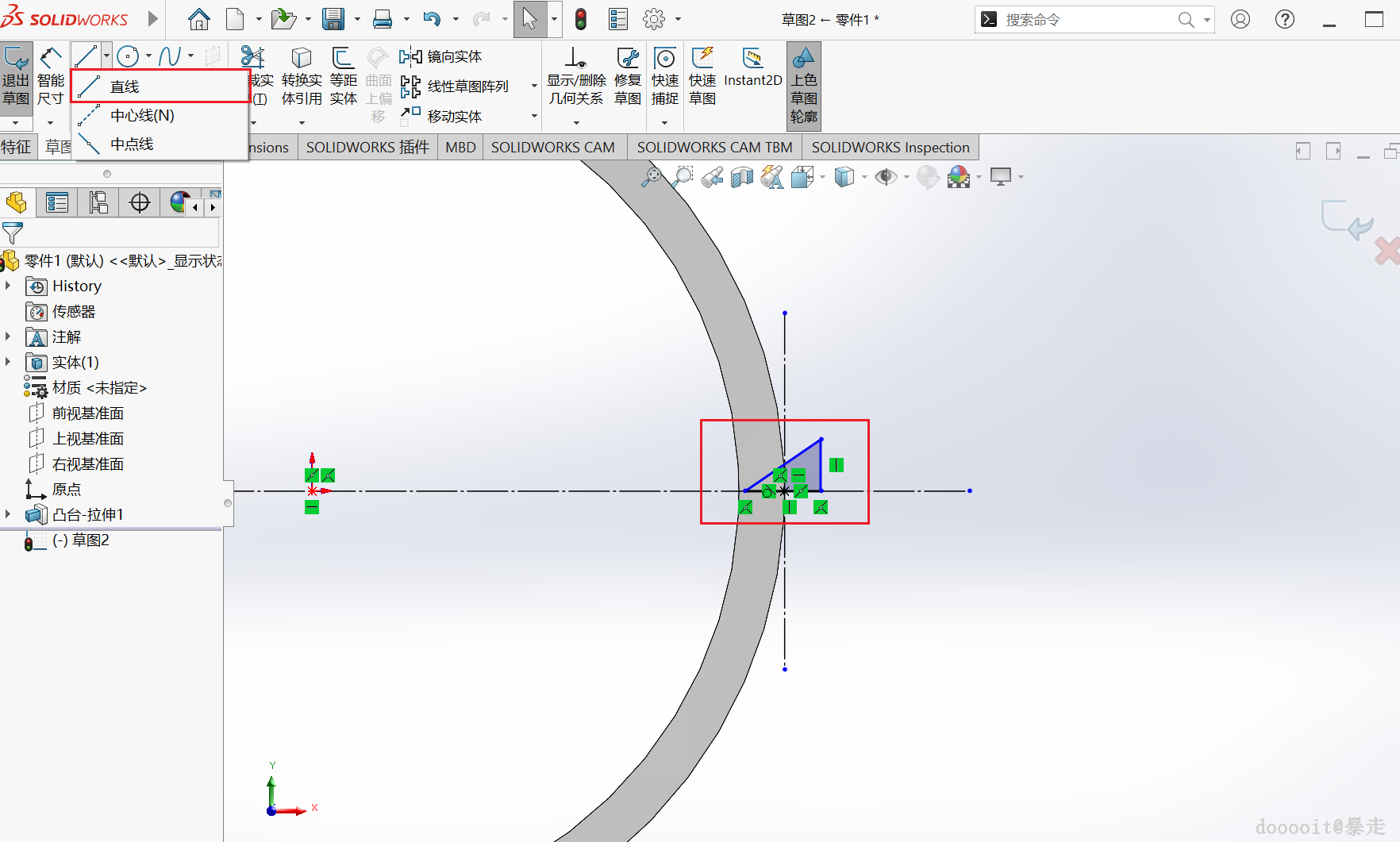Undo the last action
The image size is (1400, 842).
[x=432, y=19]
